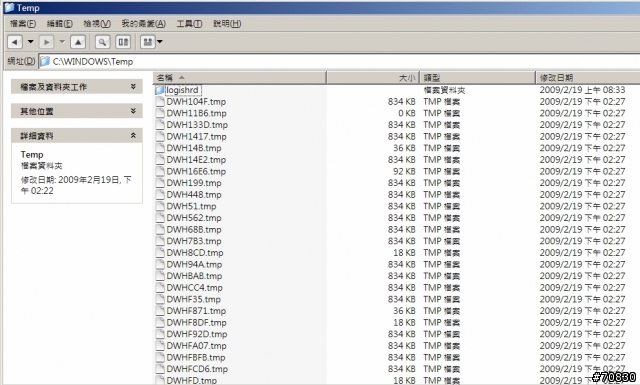This screenshot has height=385, width=640.
Task: Select the logishrd folder icon
Action: click(x=160, y=90)
